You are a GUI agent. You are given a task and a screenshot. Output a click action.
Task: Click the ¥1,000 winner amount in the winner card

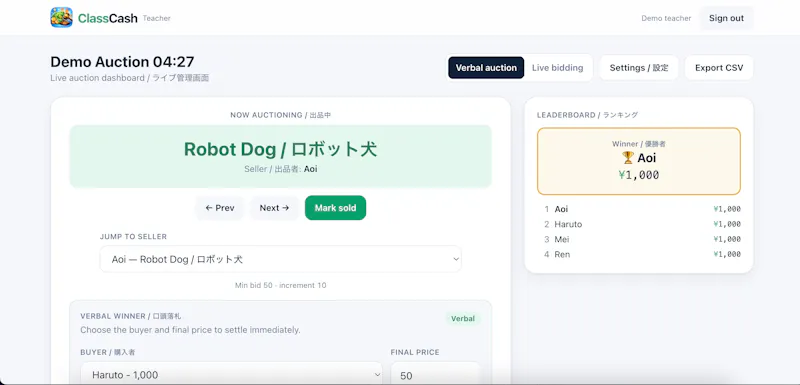point(639,175)
